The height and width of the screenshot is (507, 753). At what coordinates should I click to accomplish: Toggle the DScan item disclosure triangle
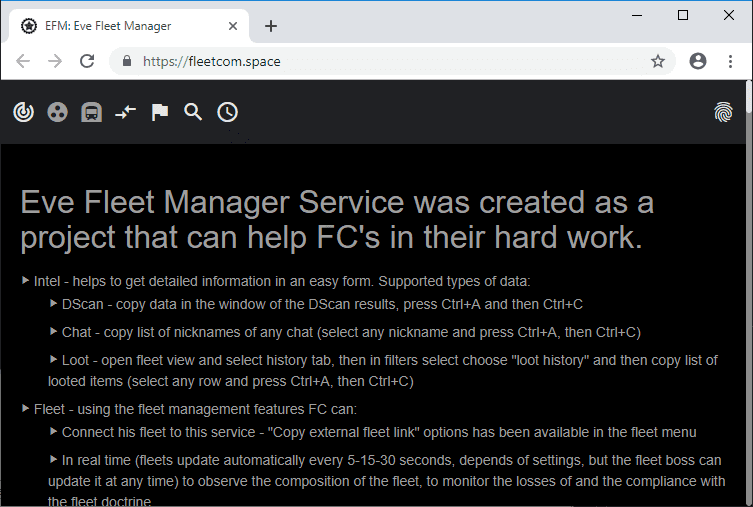tap(54, 303)
